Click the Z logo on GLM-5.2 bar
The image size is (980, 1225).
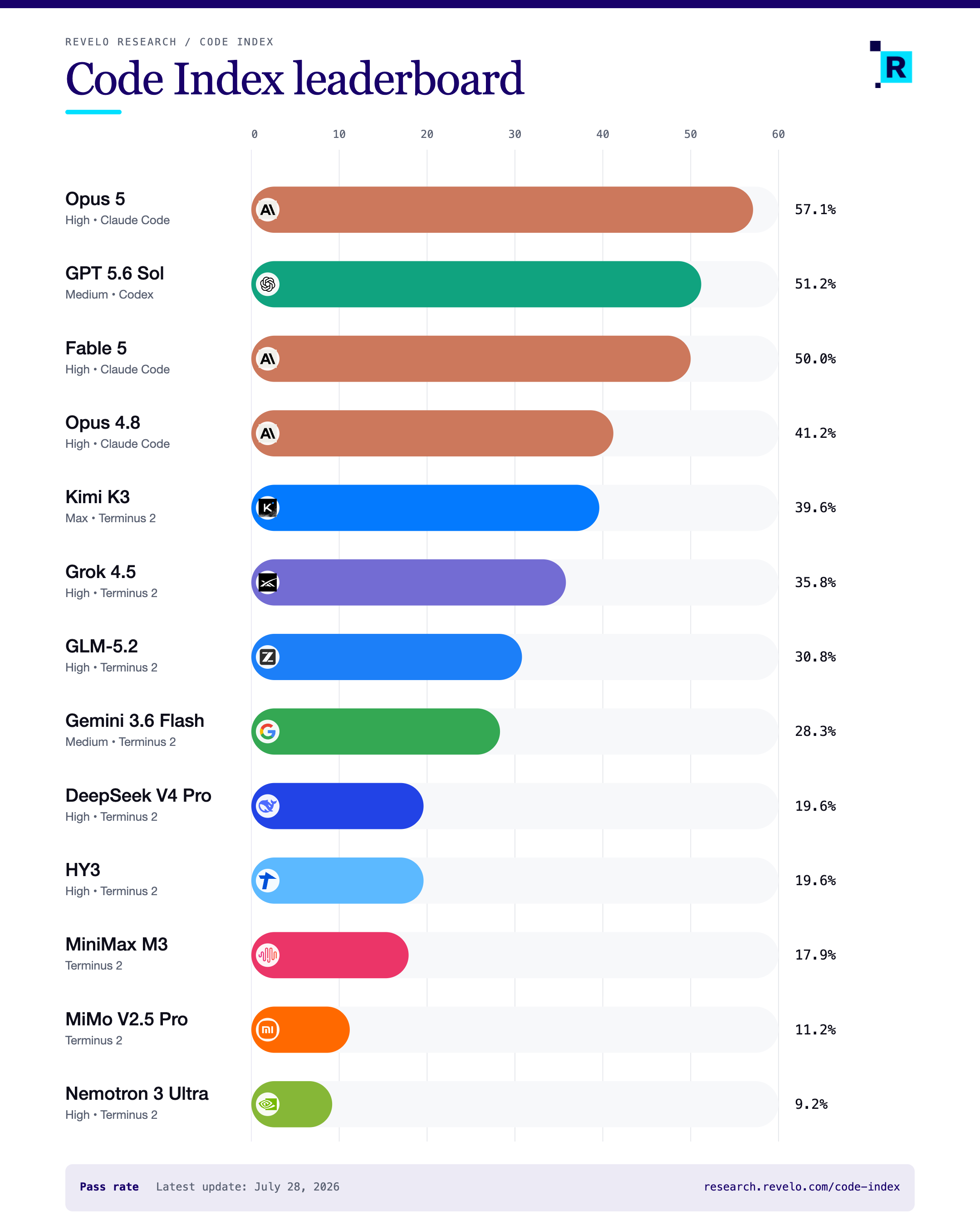click(268, 657)
